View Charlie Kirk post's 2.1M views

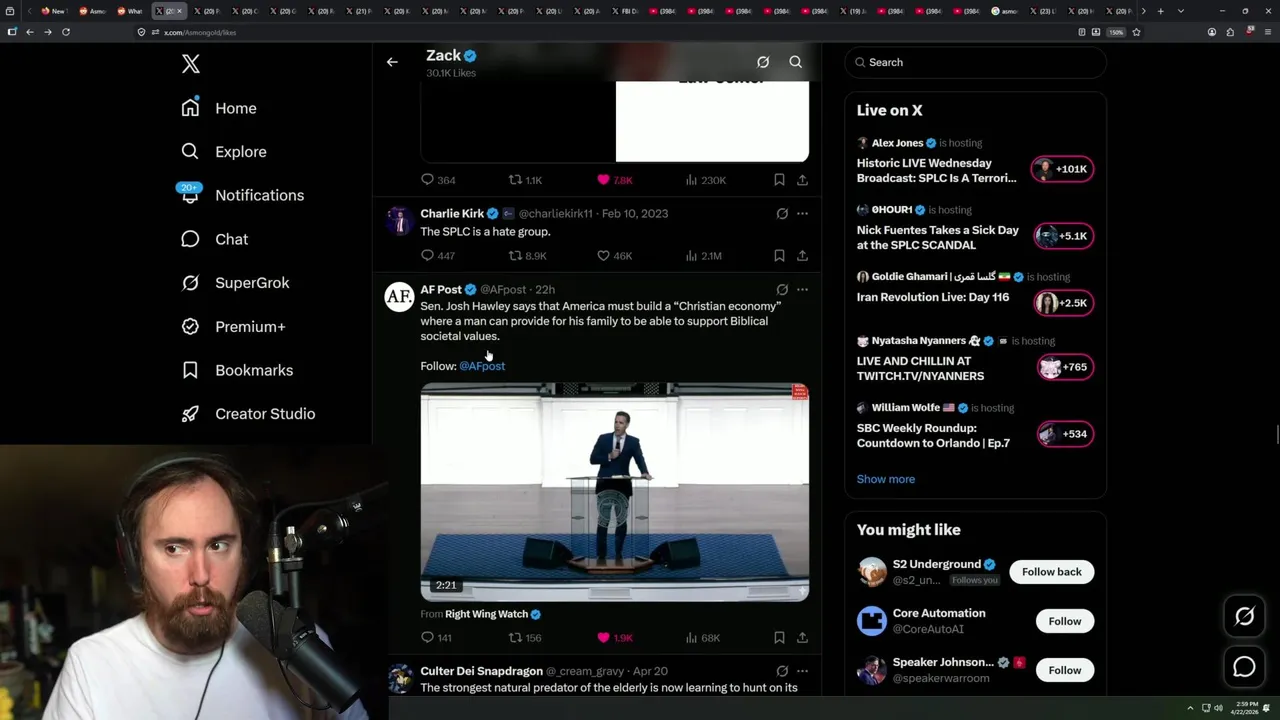704,256
